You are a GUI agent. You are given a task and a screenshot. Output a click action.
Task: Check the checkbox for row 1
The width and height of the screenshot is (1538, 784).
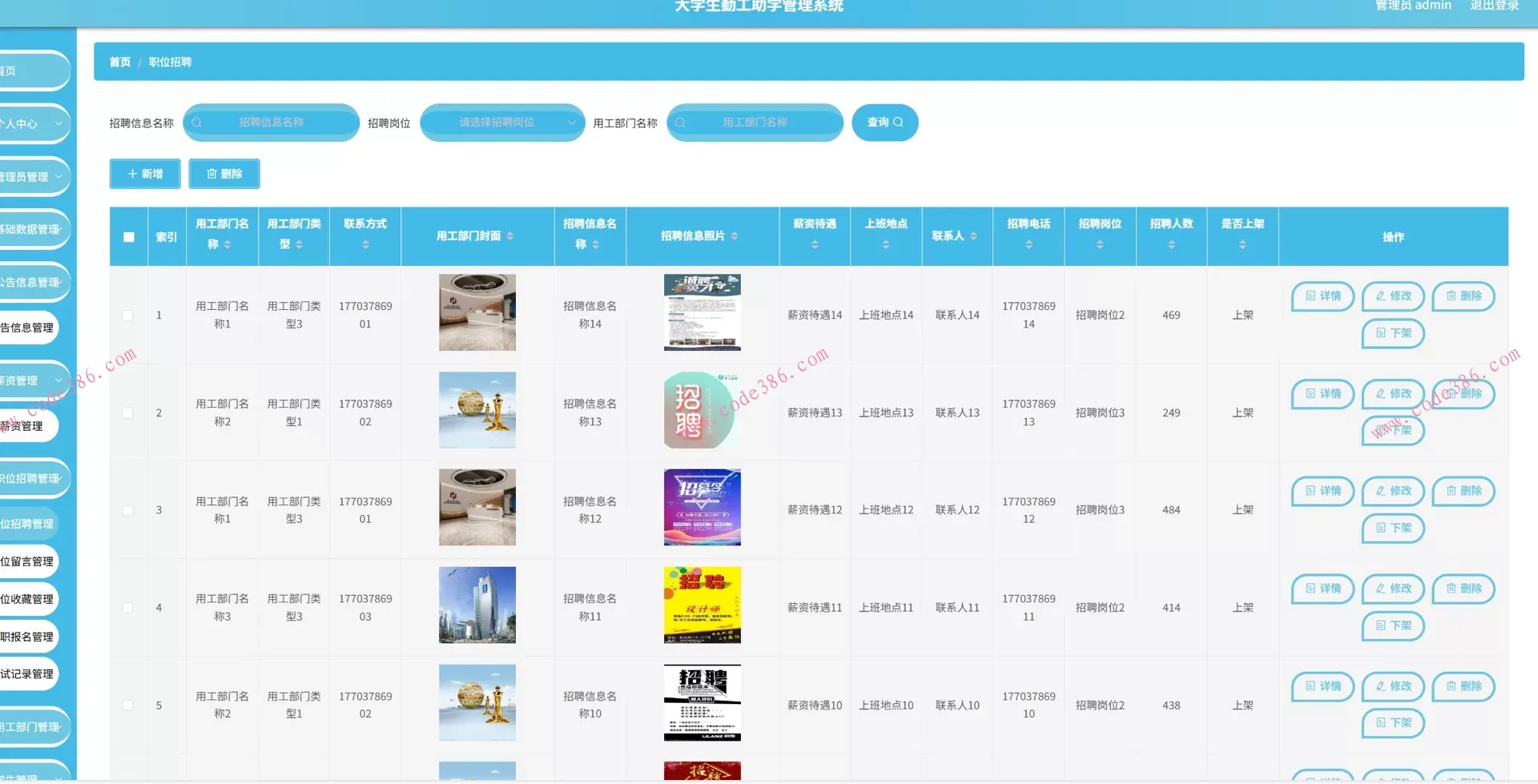pyautogui.click(x=127, y=316)
